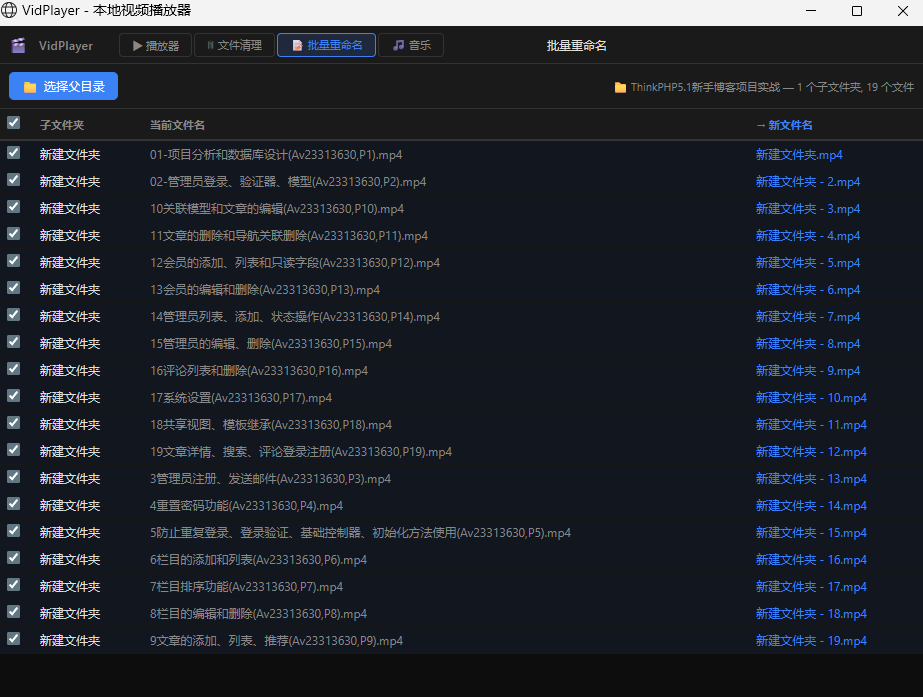Image resolution: width=923 pixels, height=697 pixels.
Task: Toggle the select-all checkbox in header
Action: (14, 122)
